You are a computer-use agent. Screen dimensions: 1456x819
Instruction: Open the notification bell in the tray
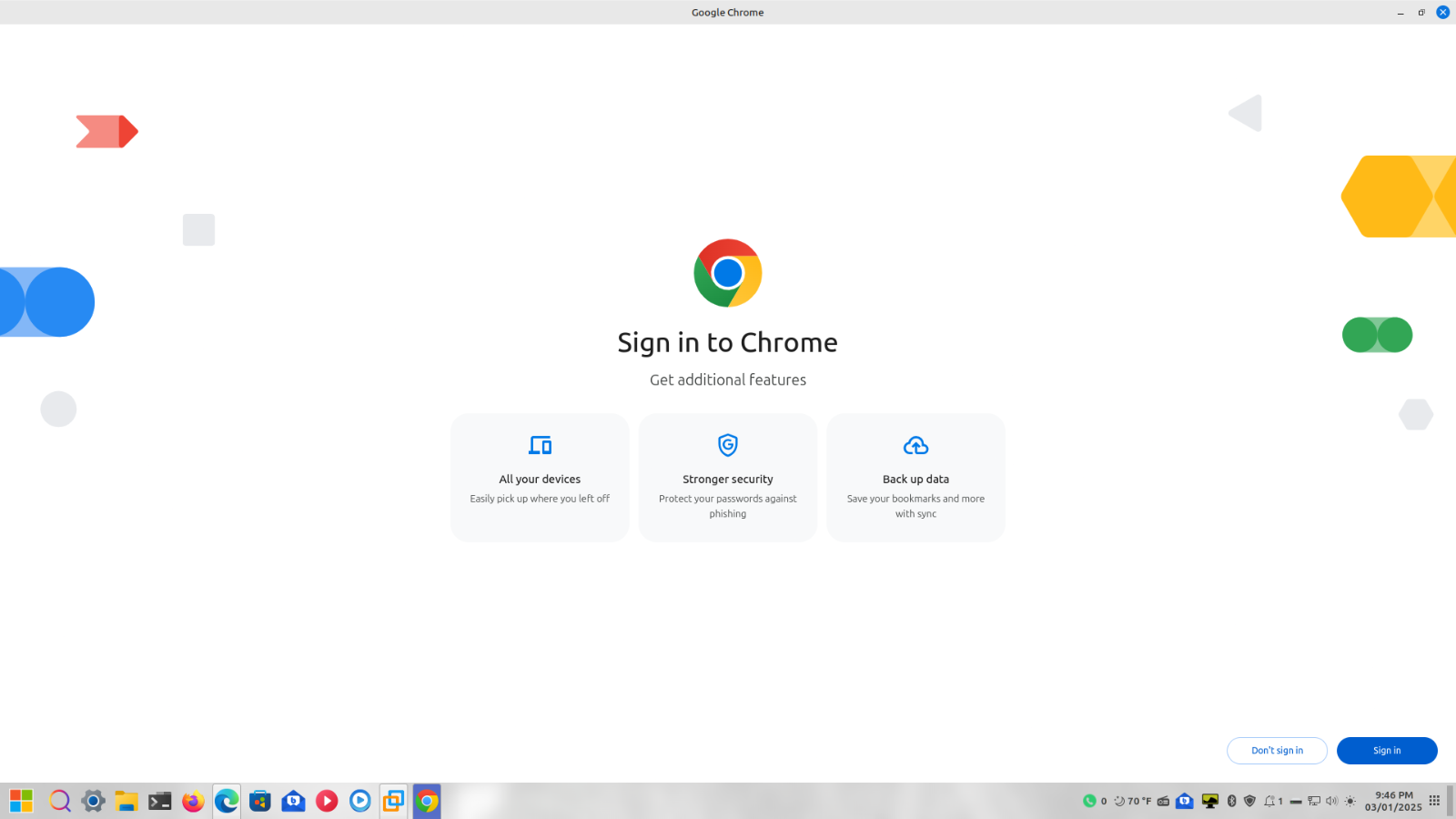pyautogui.click(x=1269, y=801)
